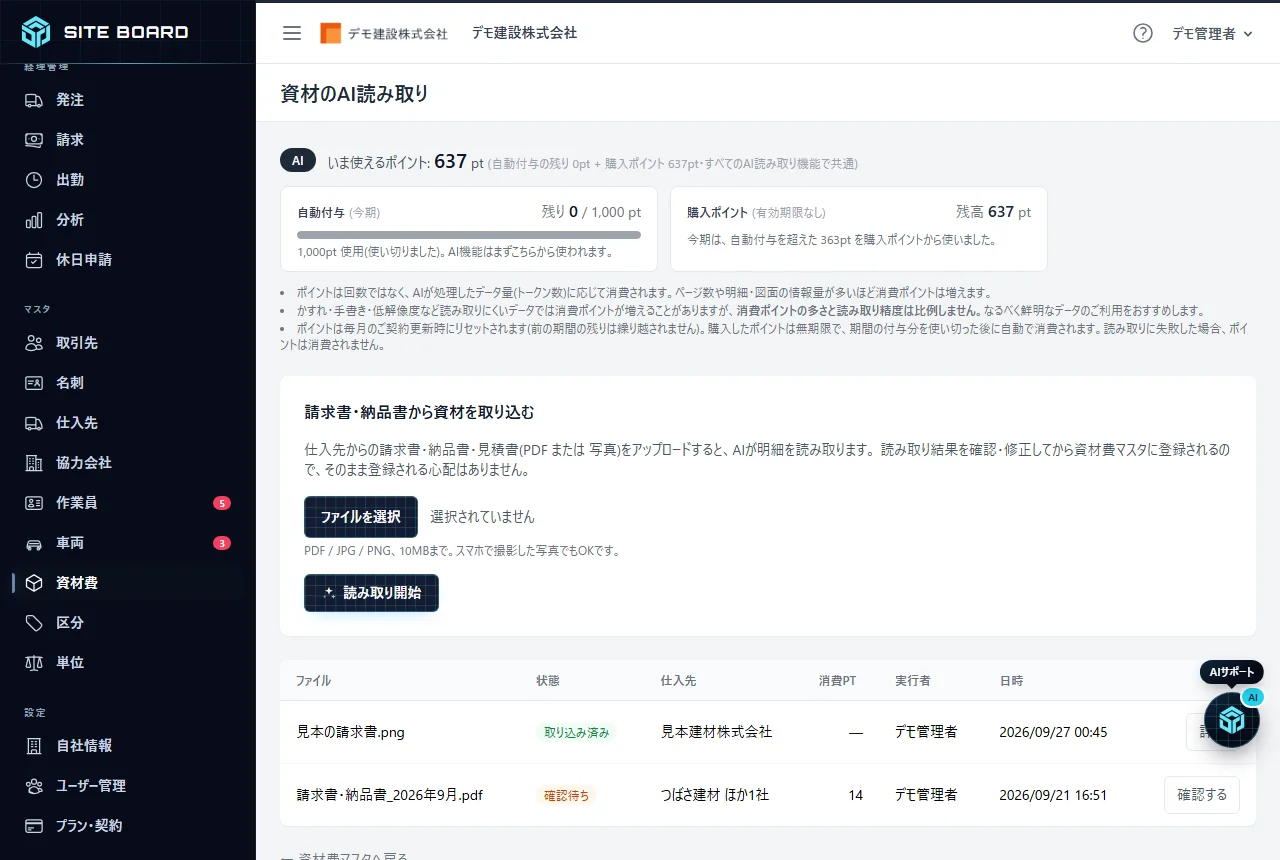Viewport: 1280px width, 860px height.
Task: Click the red badge 5 beside 作業員
Action: pyautogui.click(x=222, y=503)
